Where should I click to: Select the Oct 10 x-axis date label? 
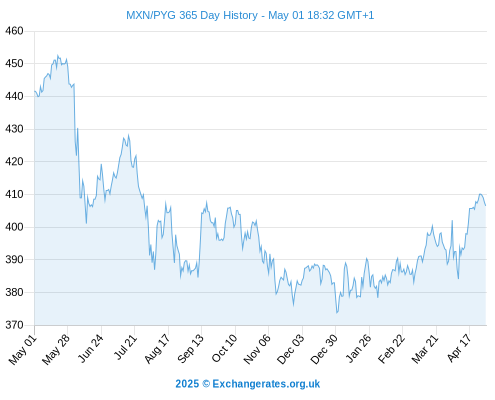click(x=225, y=348)
